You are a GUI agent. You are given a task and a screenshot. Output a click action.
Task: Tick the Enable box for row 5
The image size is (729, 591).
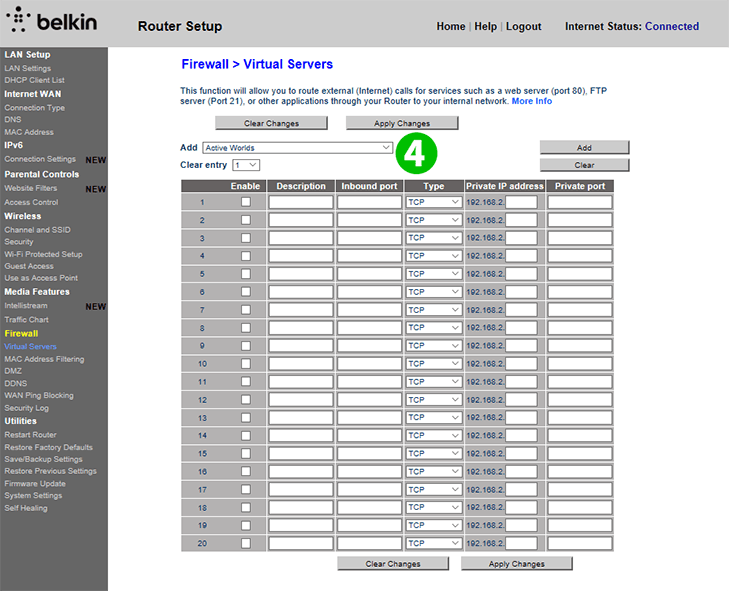point(246,274)
